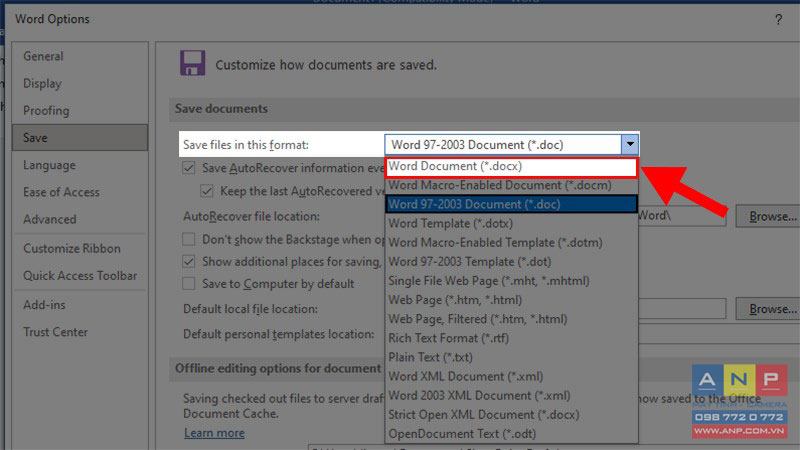Select Word 2003 XML Document (*.xml)
The image size is (800, 450).
click(x=512, y=395)
